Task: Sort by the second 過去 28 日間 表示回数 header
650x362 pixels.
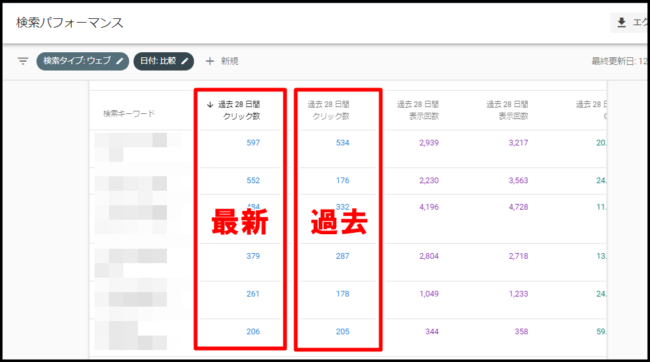Action: tap(507, 110)
